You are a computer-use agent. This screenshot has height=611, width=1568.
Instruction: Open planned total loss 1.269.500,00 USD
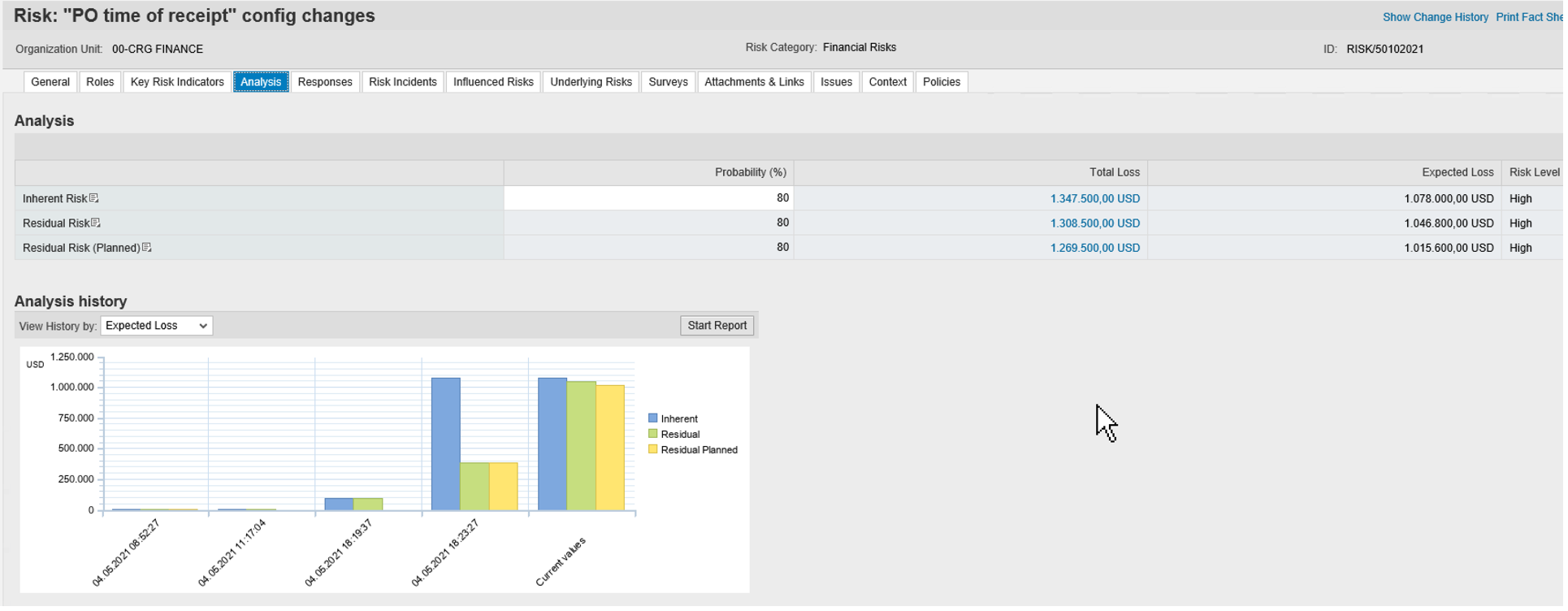[x=1094, y=248]
